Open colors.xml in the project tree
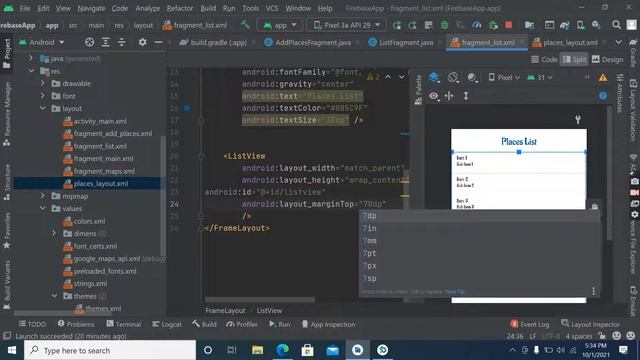The width and height of the screenshot is (640, 360). [x=89, y=221]
